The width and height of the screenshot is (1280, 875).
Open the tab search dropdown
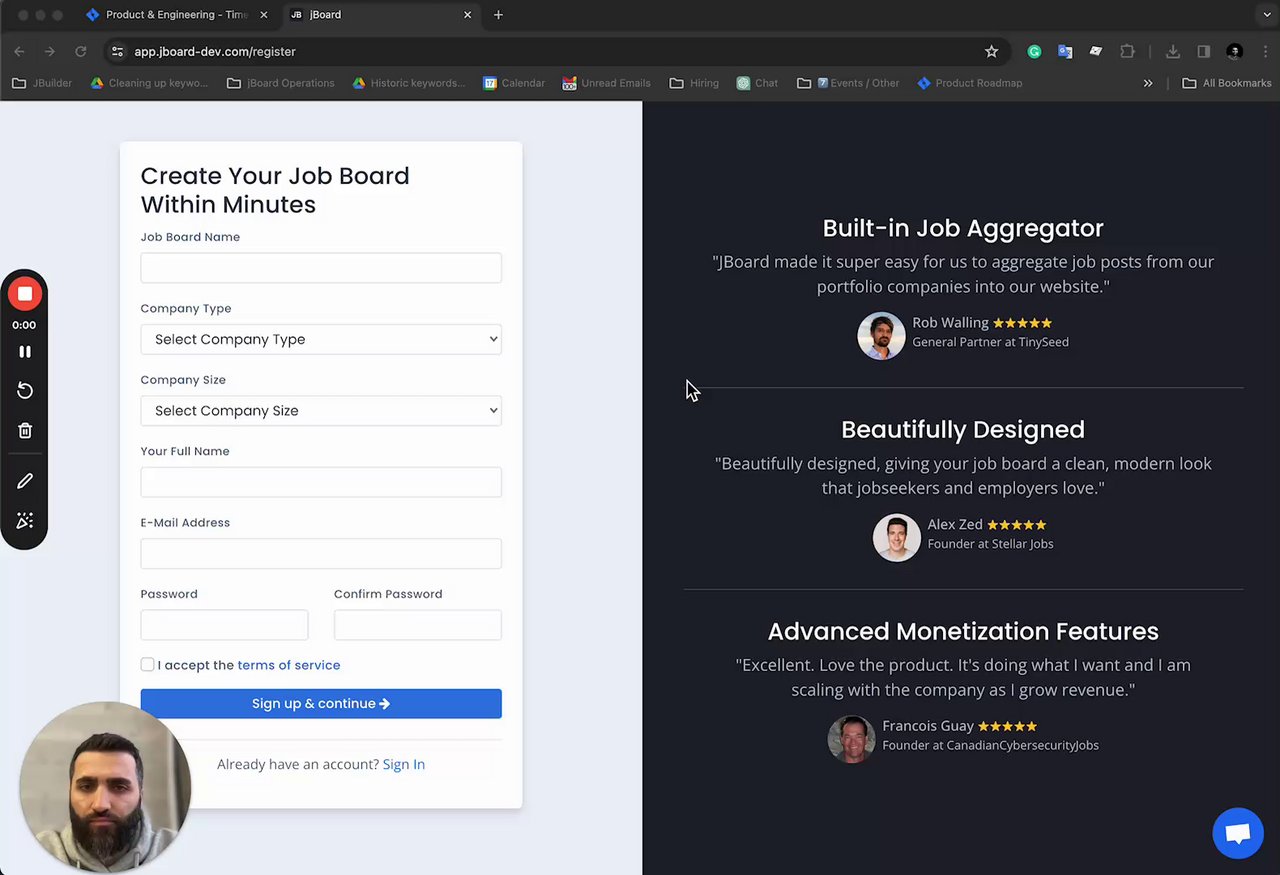(x=1267, y=15)
